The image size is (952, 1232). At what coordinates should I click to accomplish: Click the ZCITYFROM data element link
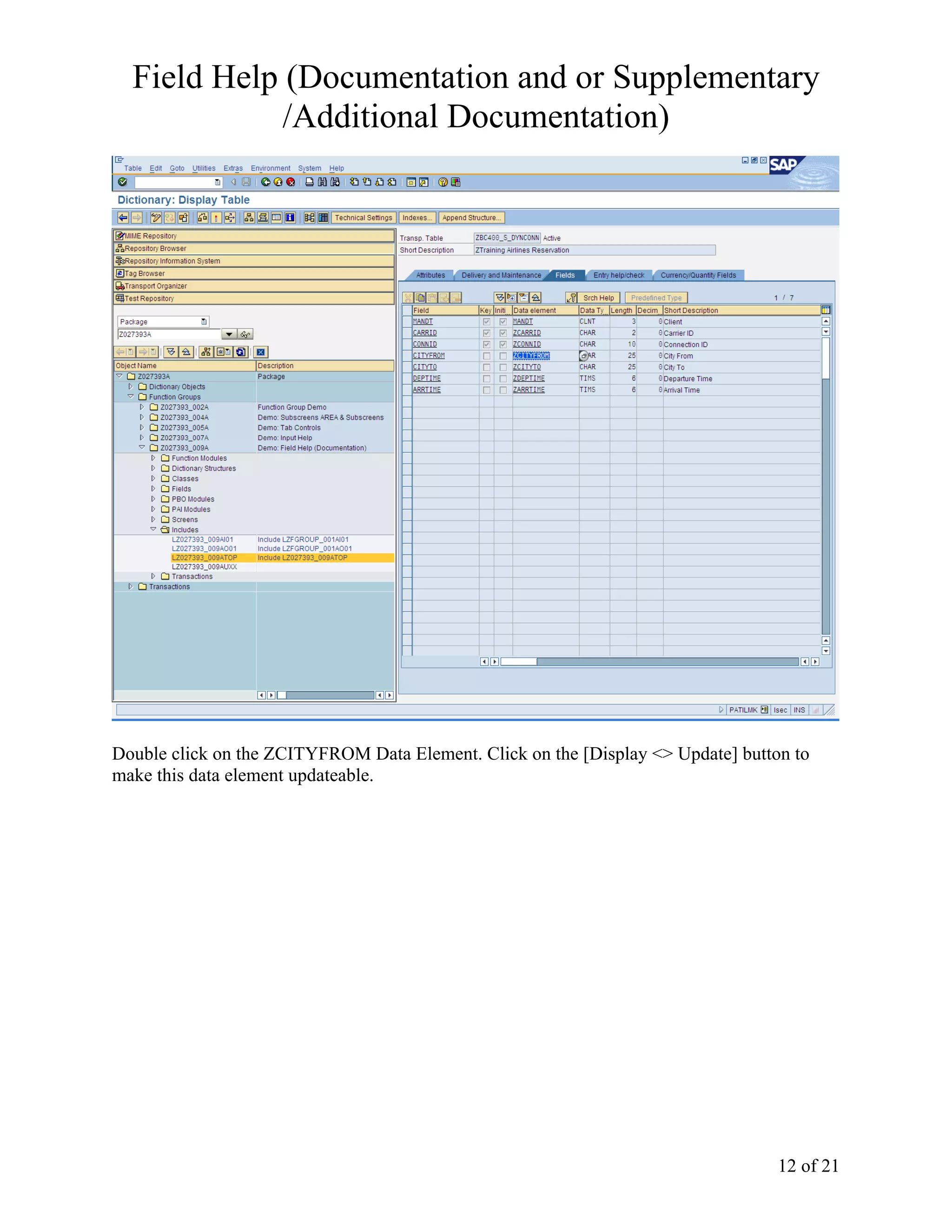[x=531, y=356]
